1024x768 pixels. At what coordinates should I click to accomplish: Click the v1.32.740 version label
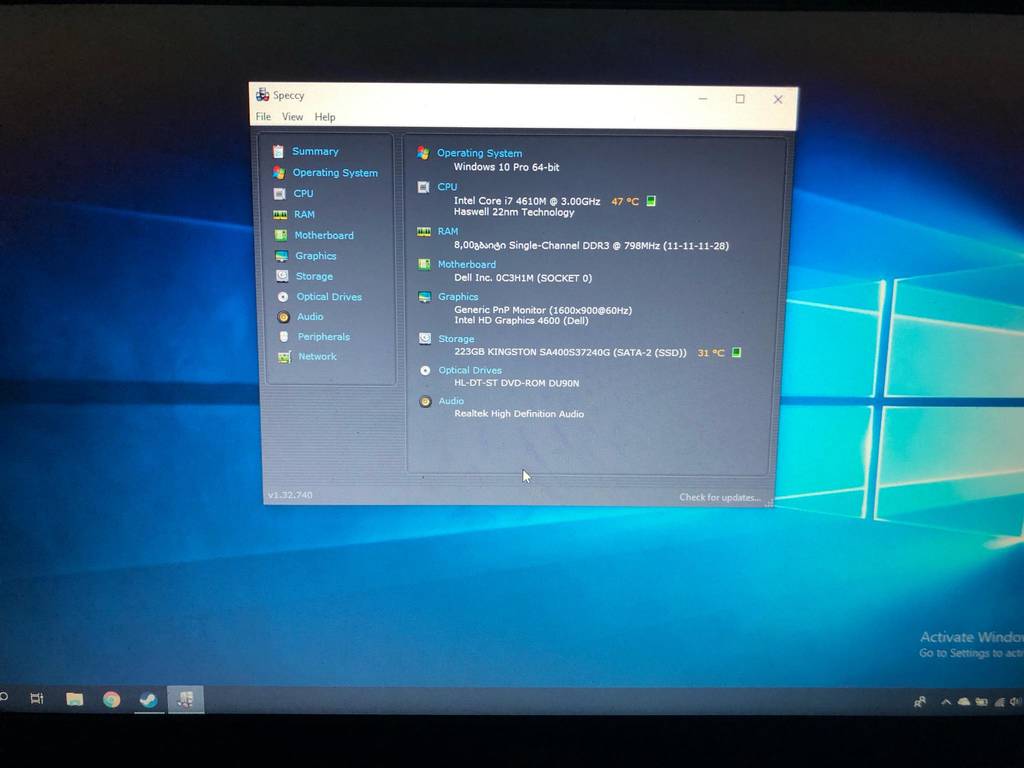(x=290, y=495)
